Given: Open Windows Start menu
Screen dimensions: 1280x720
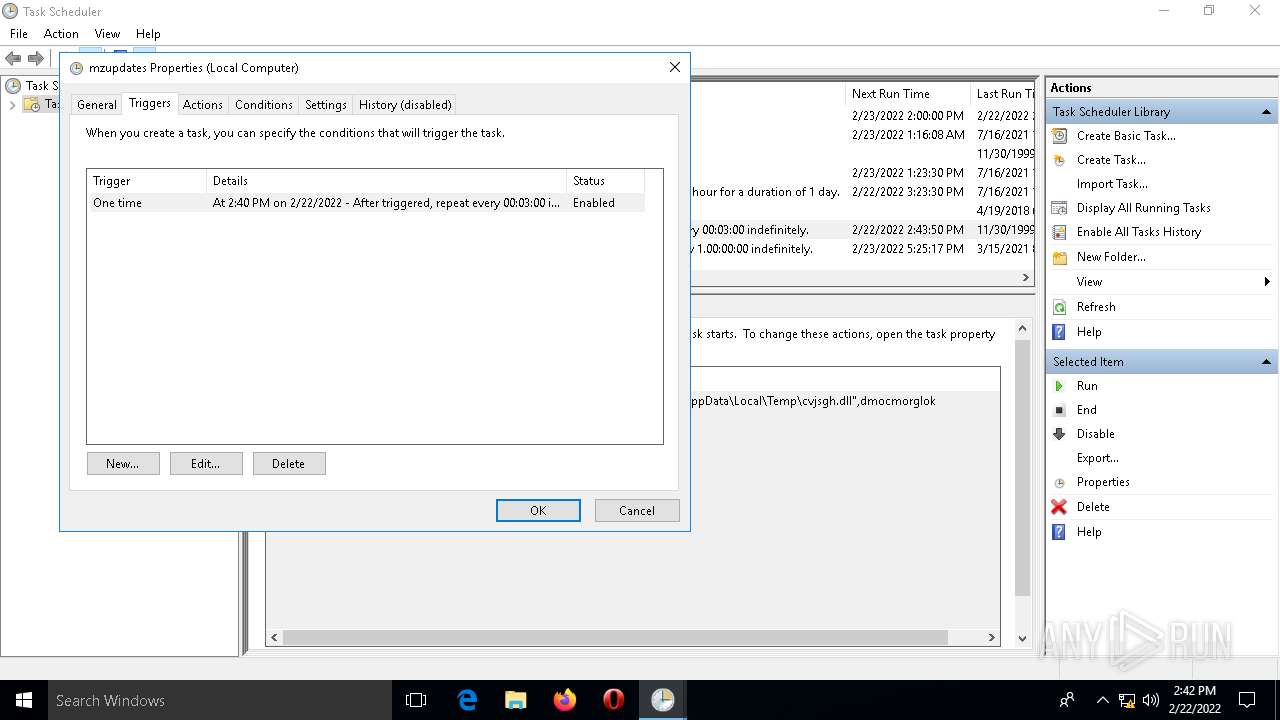Looking at the screenshot, I should point(24,700).
